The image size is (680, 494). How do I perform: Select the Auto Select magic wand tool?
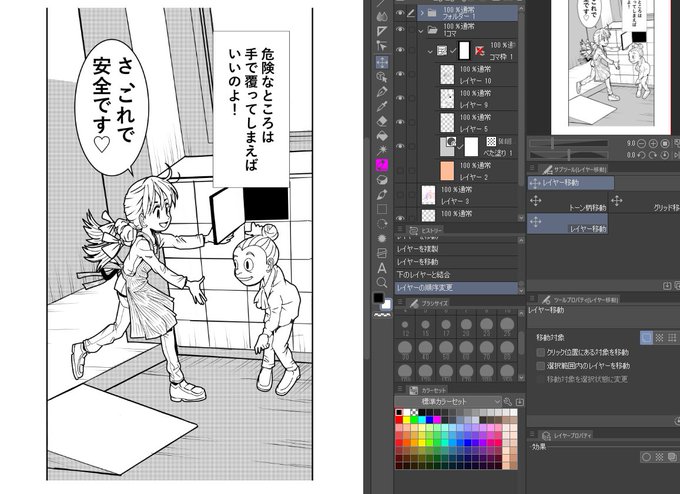(x=382, y=150)
